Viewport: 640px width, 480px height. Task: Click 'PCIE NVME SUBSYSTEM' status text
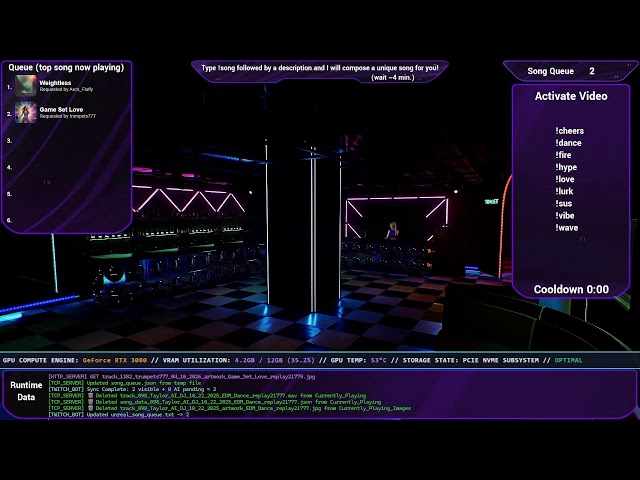500,360
